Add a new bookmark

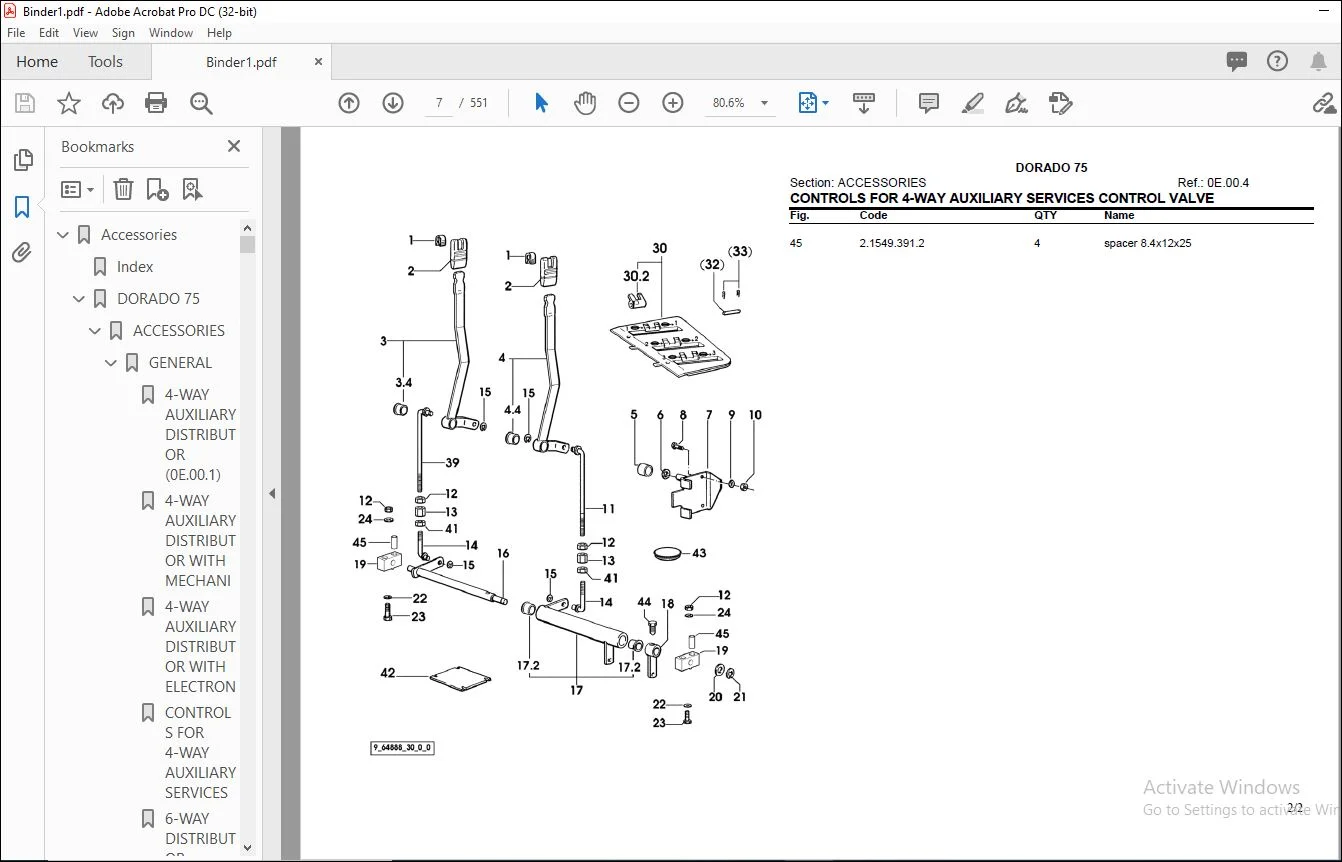click(157, 189)
